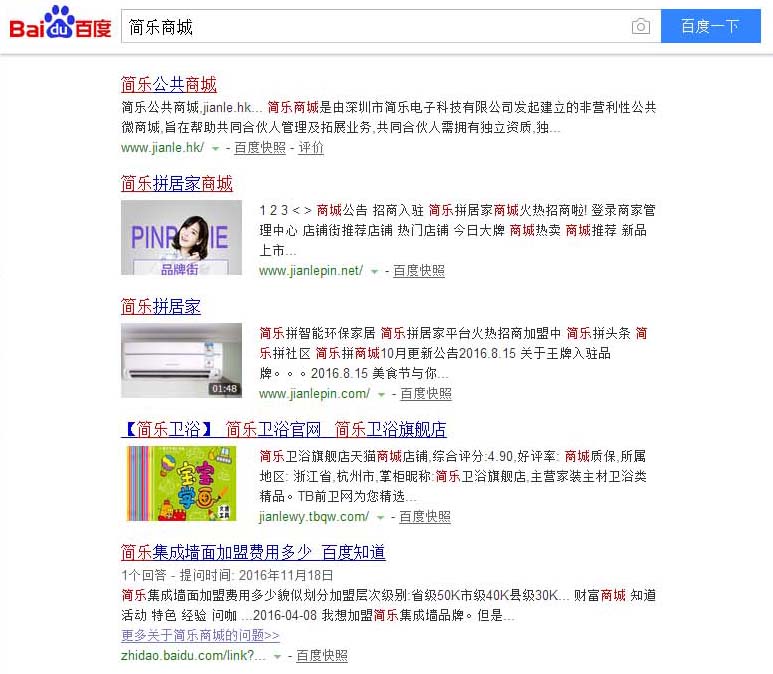Click 更多关于简乐商城的问题 link
The height and width of the screenshot is (674, 773).
(x=200, y=635)
